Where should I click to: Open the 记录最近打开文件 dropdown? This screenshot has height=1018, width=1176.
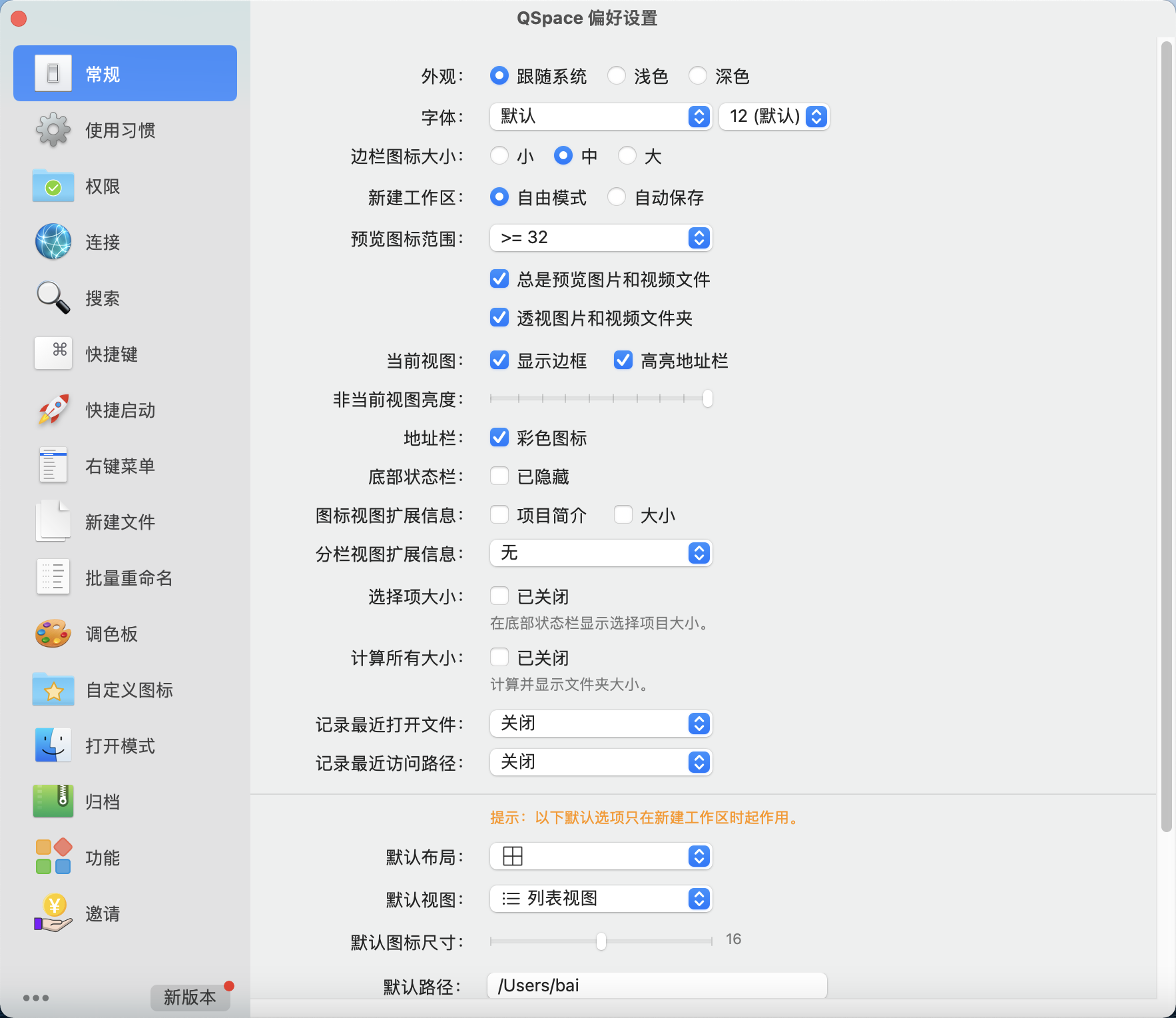601,724
